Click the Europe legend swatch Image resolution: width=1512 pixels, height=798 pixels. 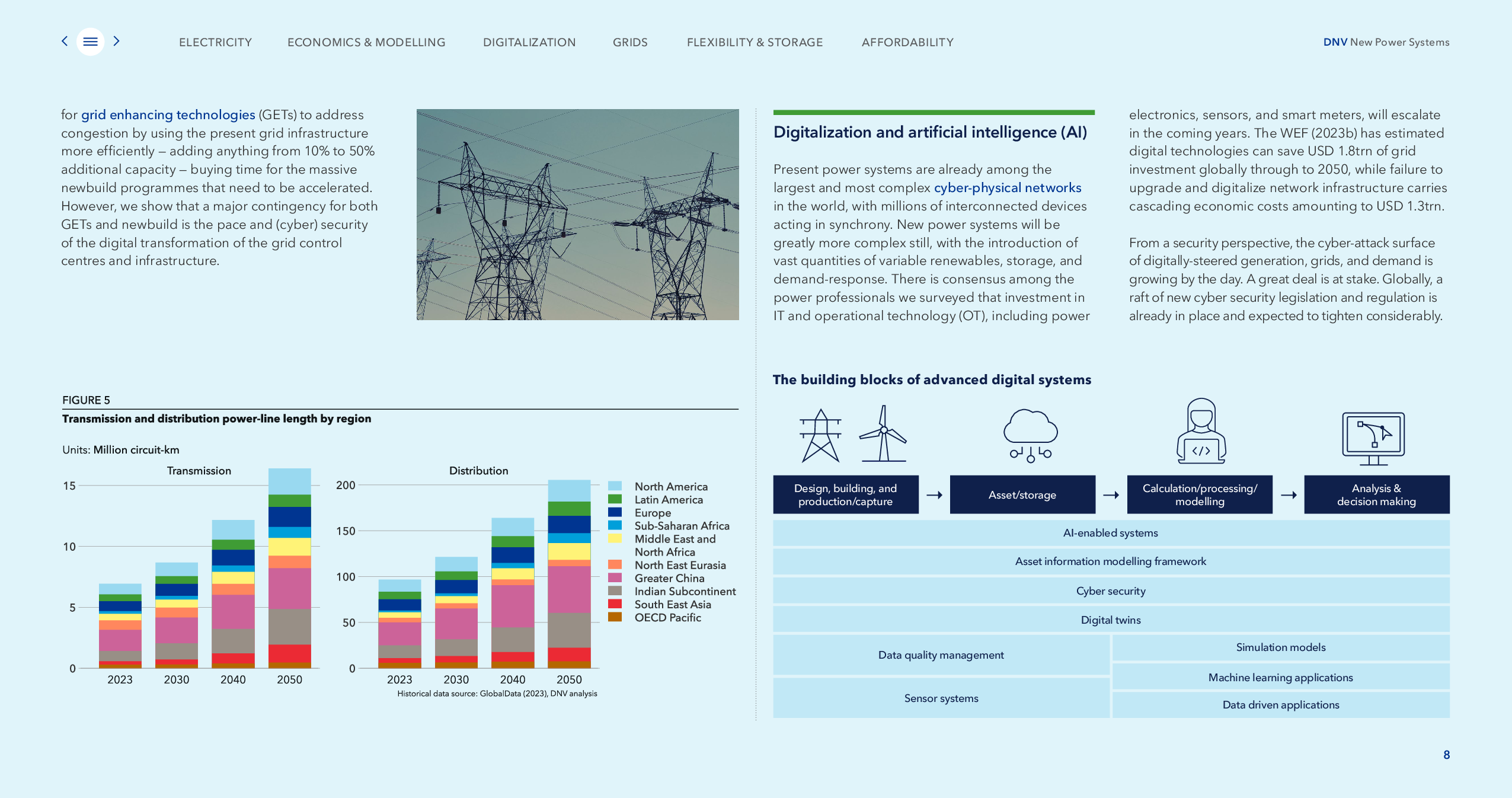pos(615,512)
